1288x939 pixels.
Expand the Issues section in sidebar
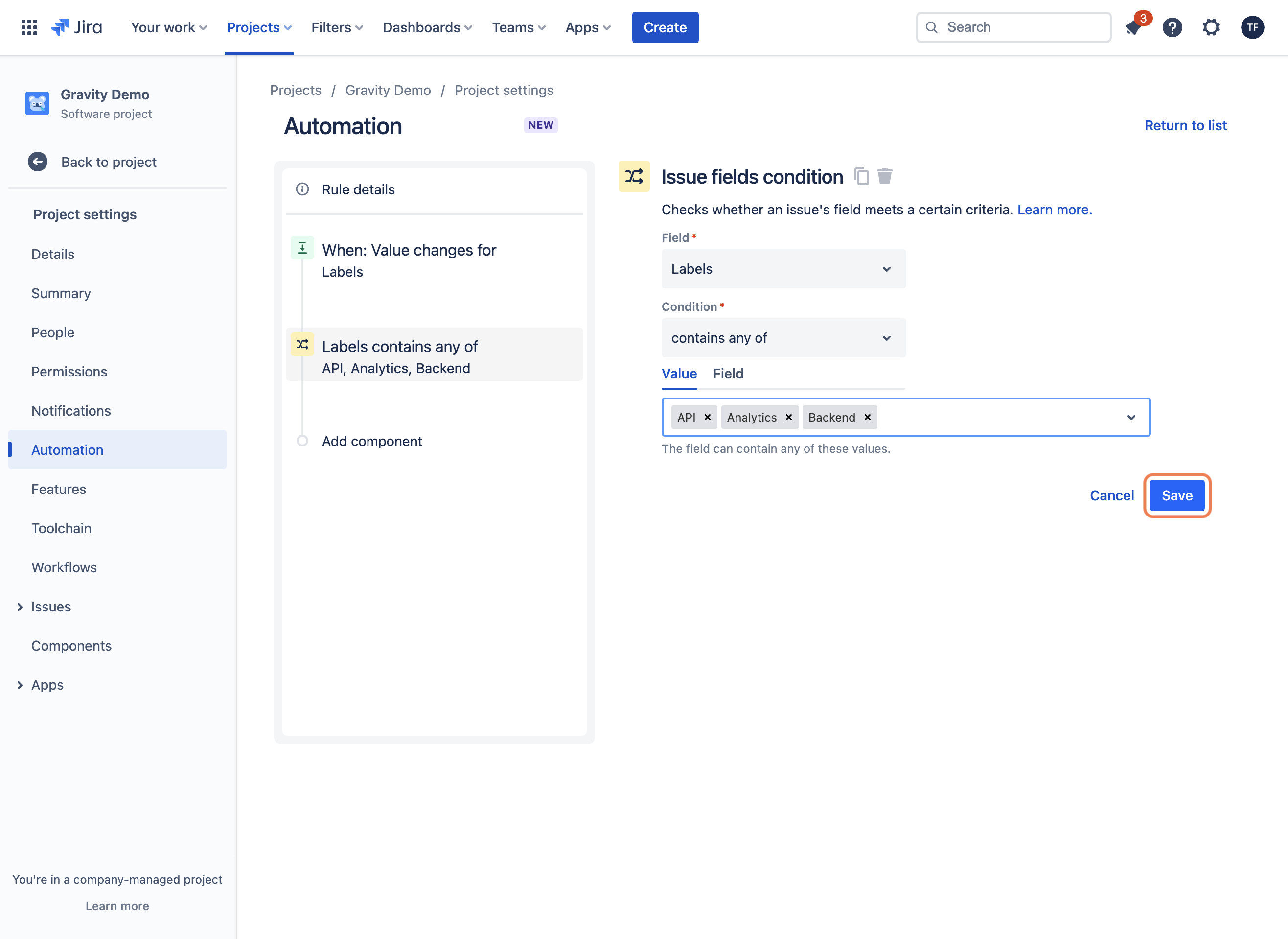(20, 607)
